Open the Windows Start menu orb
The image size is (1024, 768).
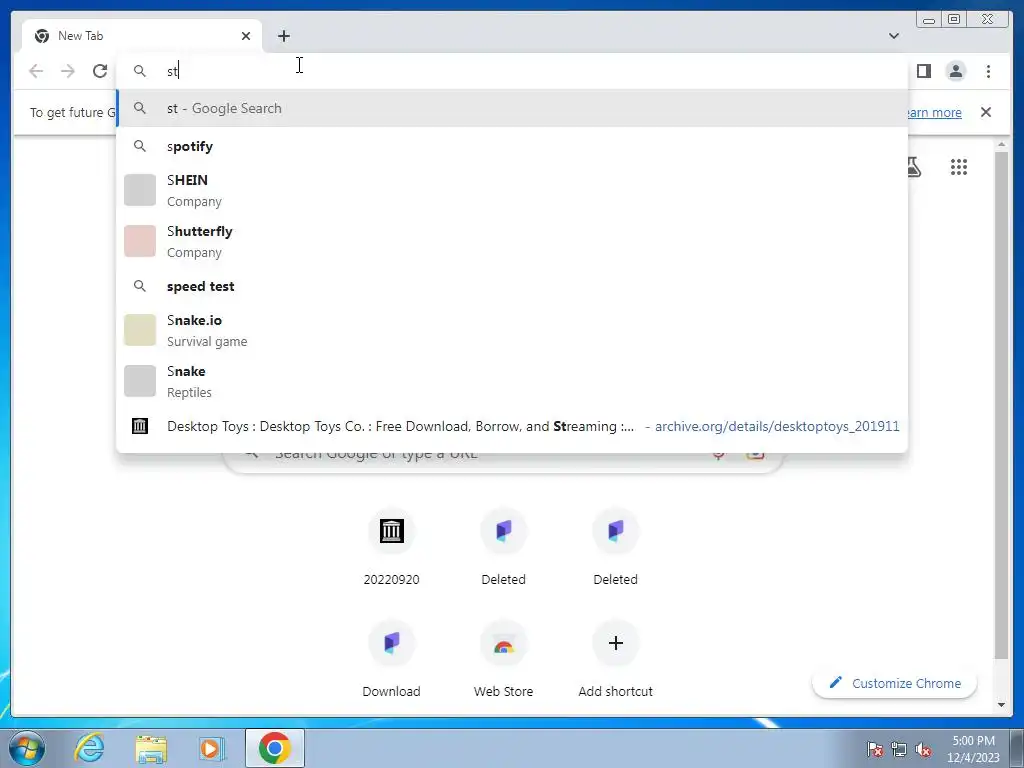click(x=27, y=748)
